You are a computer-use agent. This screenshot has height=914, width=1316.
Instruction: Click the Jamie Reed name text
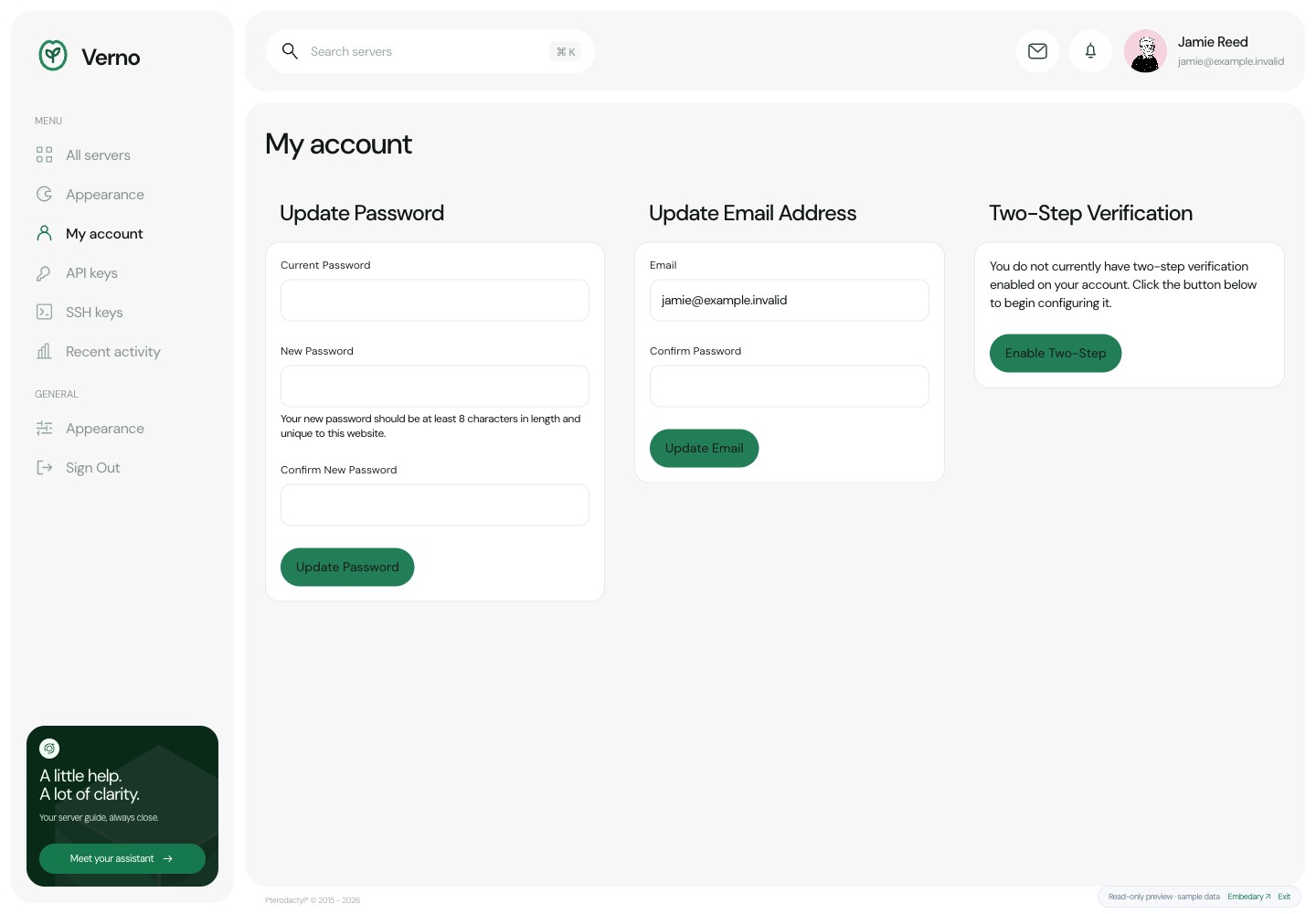pyautogui.click(x=1213, y=42)
